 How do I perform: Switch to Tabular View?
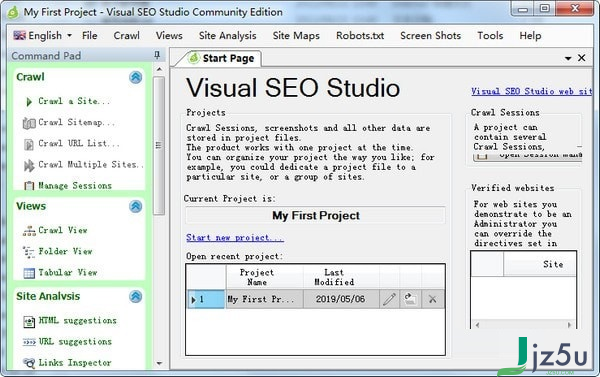tap(68, 273)
